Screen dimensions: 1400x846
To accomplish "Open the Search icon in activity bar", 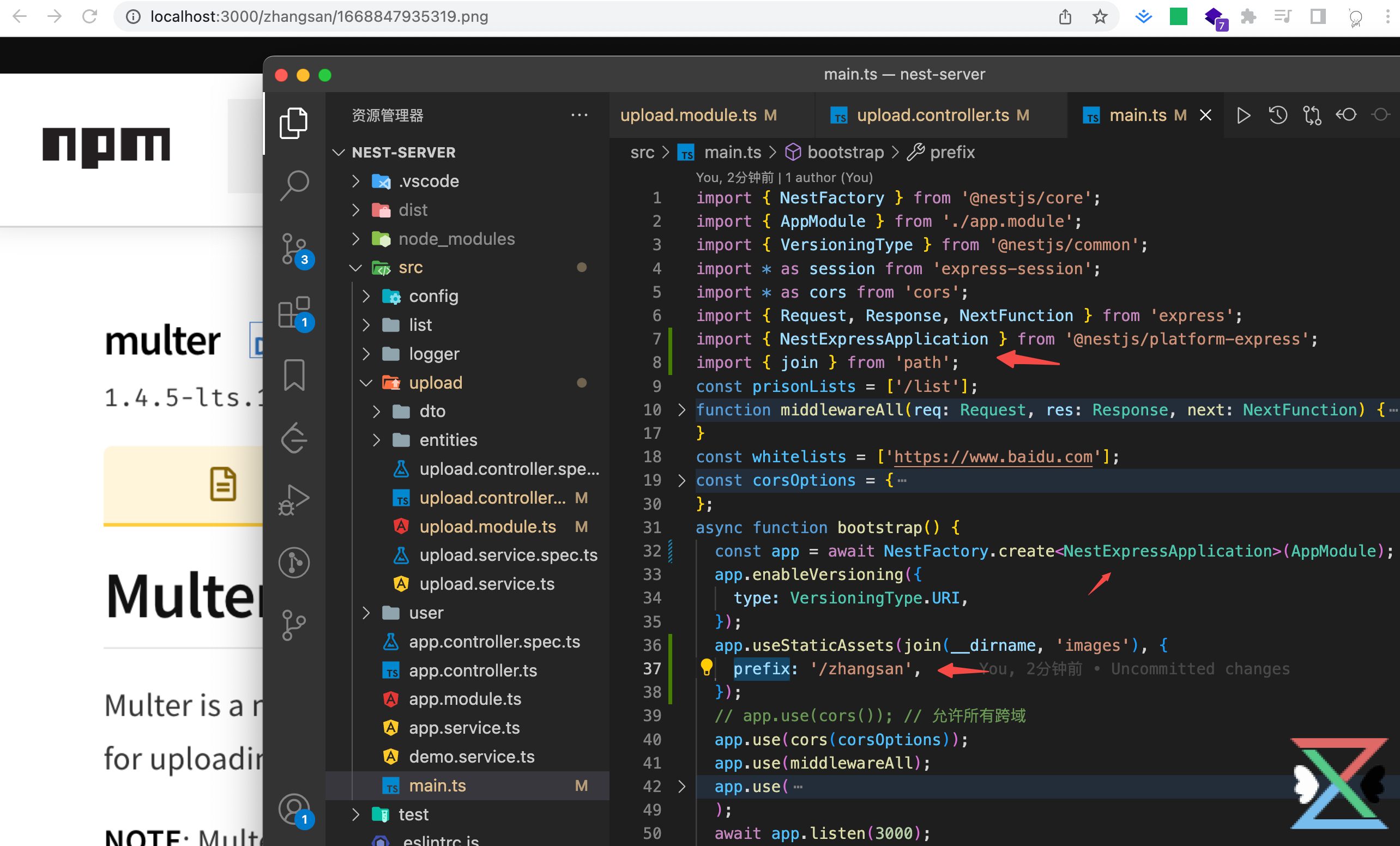I will click(x=294, y=185).
